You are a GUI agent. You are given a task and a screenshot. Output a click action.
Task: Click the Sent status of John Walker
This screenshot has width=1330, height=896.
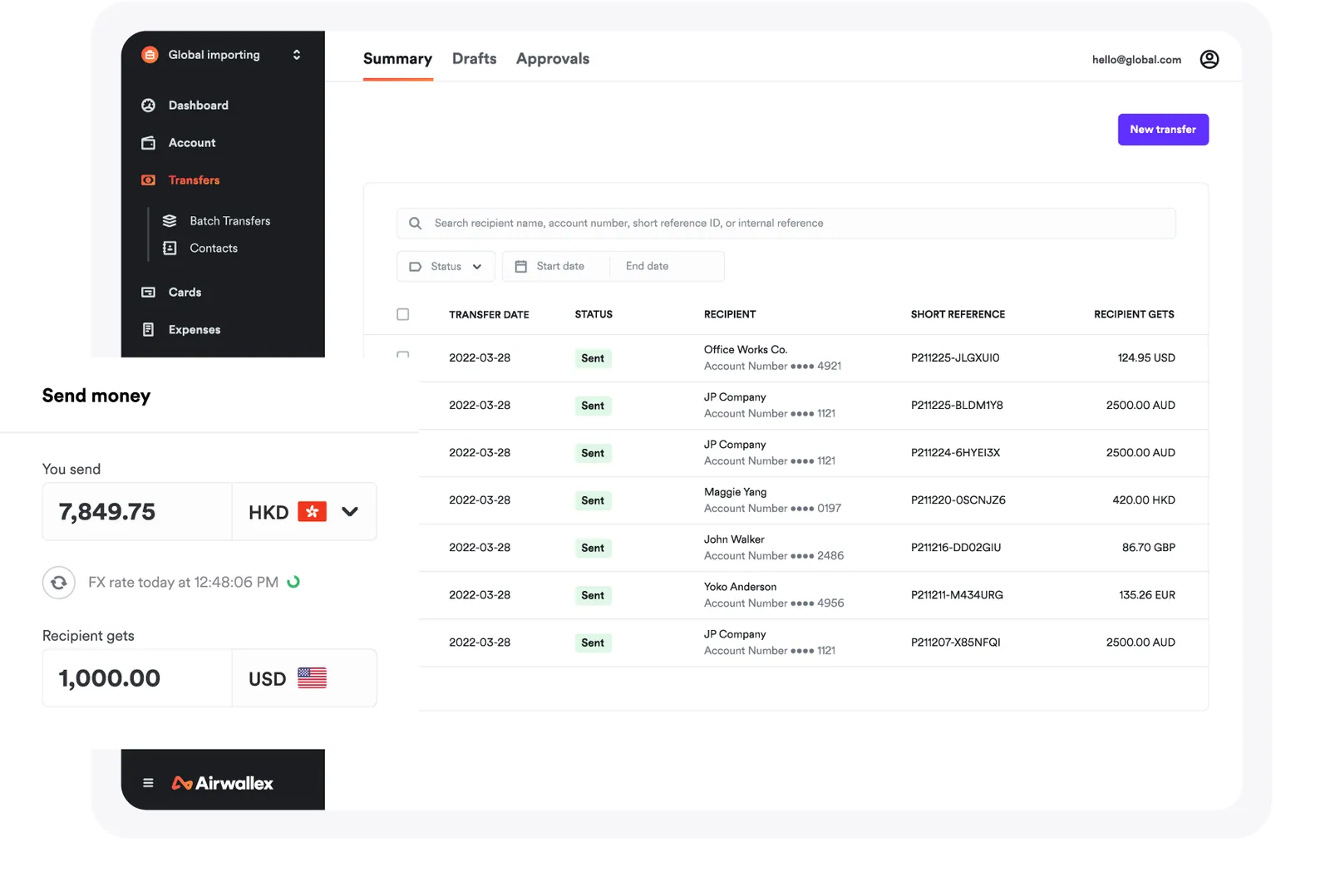593,549
